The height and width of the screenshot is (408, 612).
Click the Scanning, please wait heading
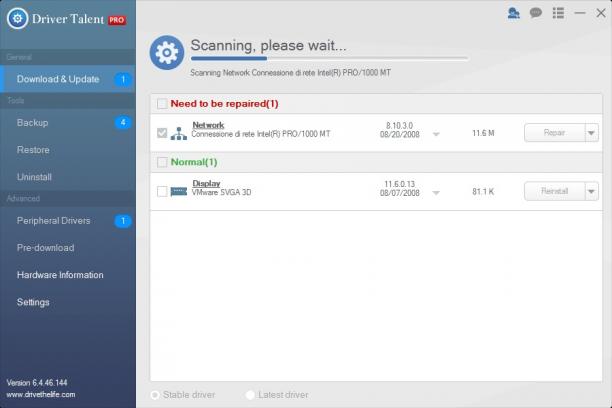click(x=268, y=45)
